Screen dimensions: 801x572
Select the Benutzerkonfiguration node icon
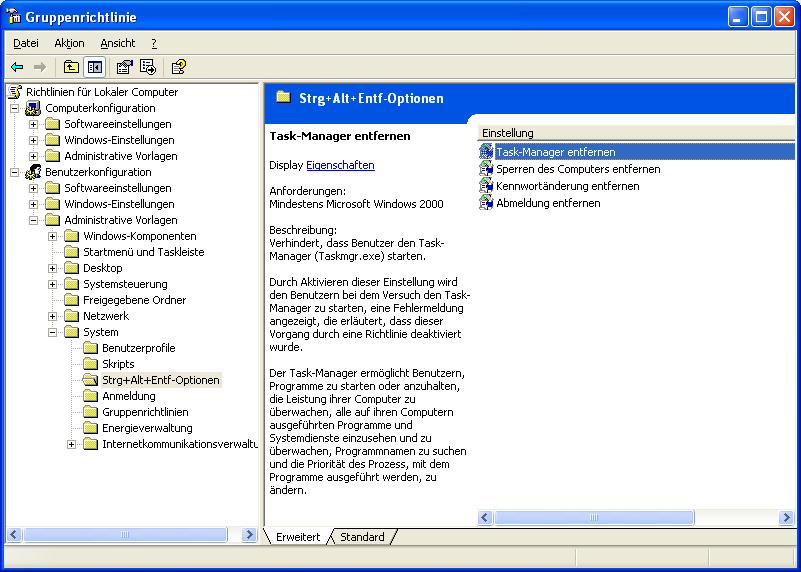[33, 172]
